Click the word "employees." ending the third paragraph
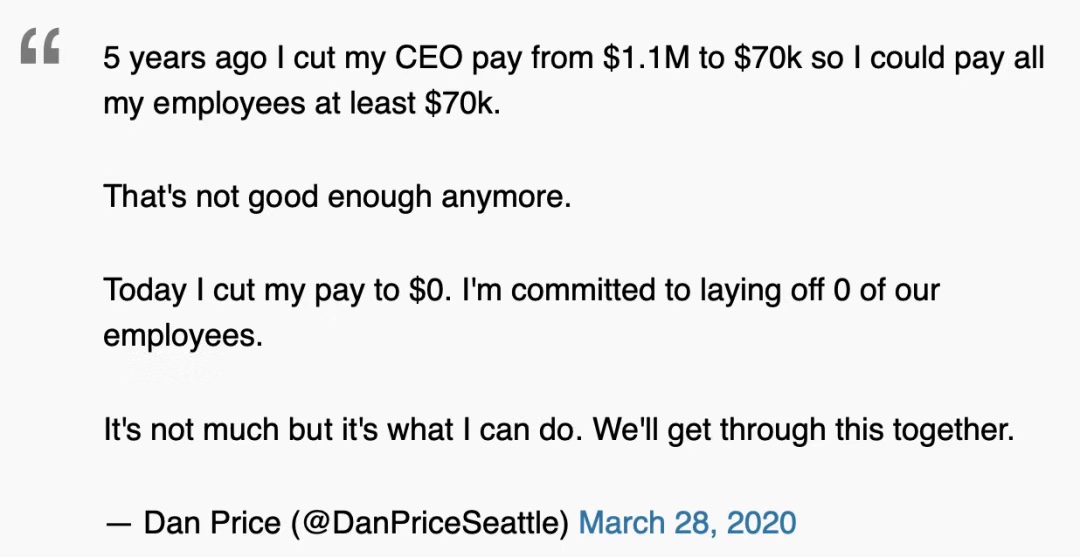Image resolution: width=1080 pixels, height=557 pixels. (x=183, y=337)
